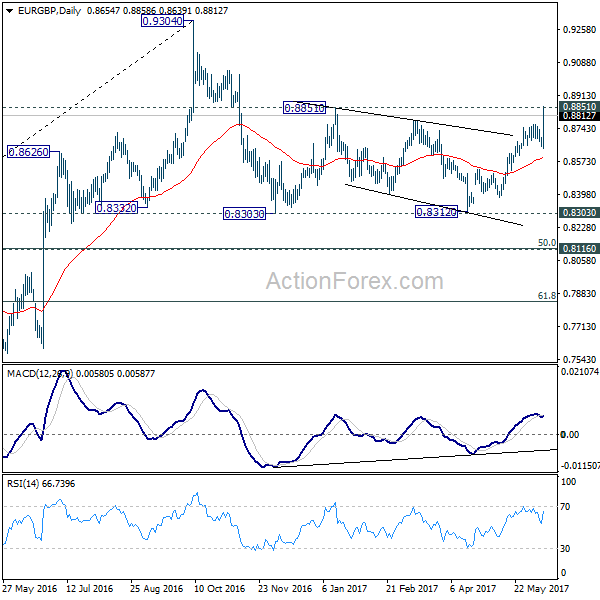Click the 0.83030 low price label
Image resolution: width=600 pixels, height=600 pixels.
coord(245,214)
